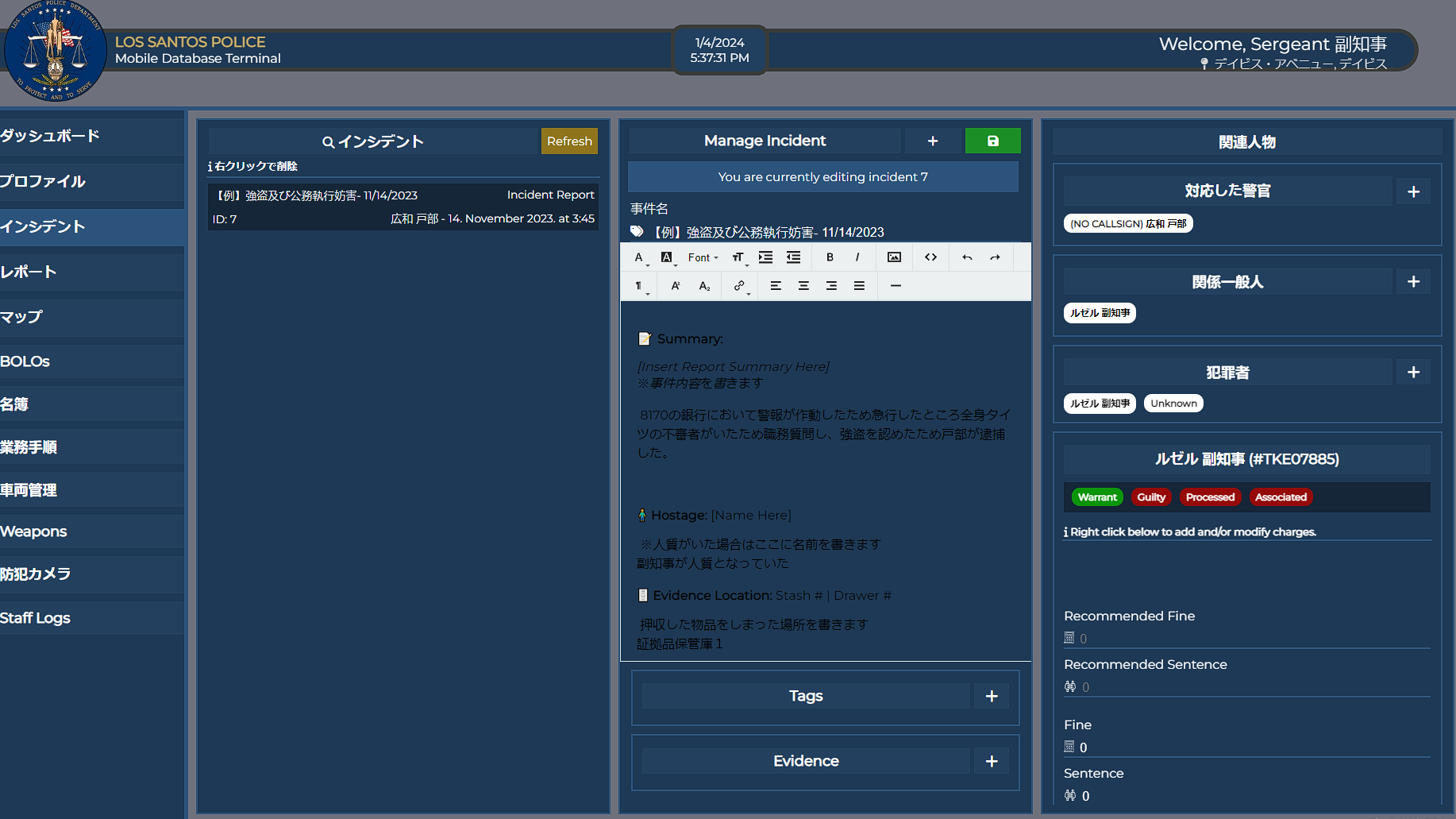Toggle the Processed status indicator
This screenshot has width=1456, height=819.
[1210, 496]
